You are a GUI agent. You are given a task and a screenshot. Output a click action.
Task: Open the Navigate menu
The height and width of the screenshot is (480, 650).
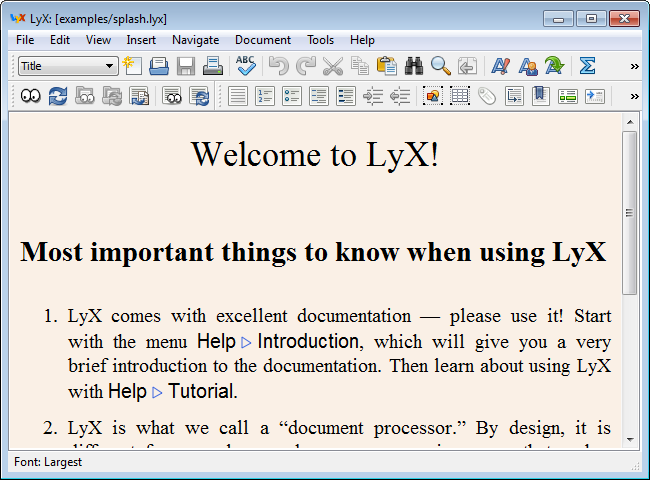196,40
